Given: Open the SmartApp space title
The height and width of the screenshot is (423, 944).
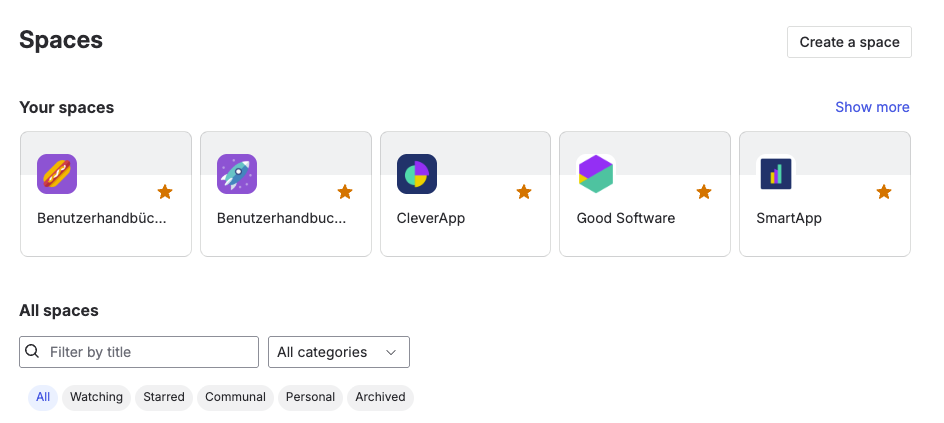Looking at the screenshot, I should pos(789,218).
